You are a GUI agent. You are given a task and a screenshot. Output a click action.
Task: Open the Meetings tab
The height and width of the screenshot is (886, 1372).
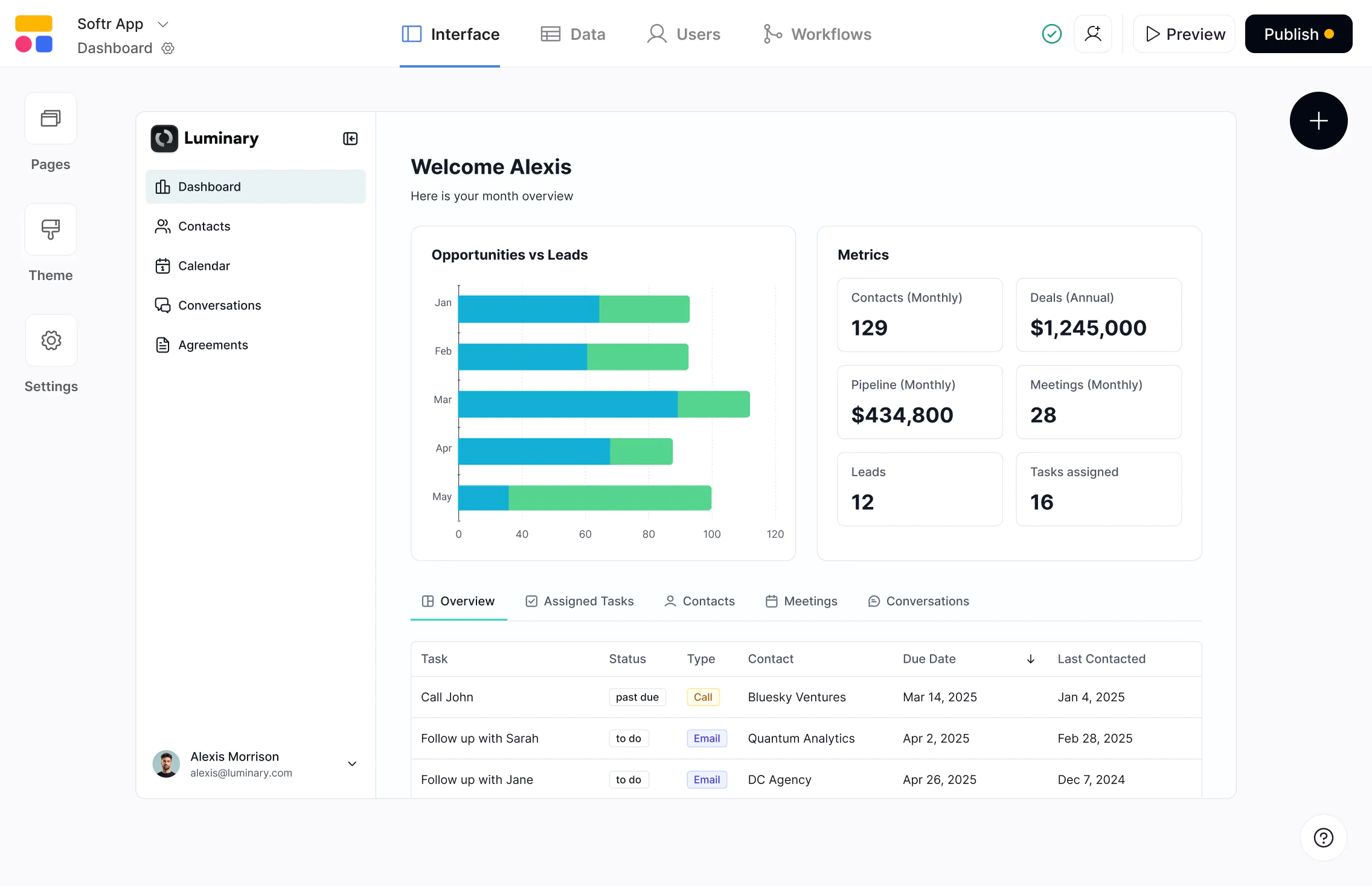(800, 601)
